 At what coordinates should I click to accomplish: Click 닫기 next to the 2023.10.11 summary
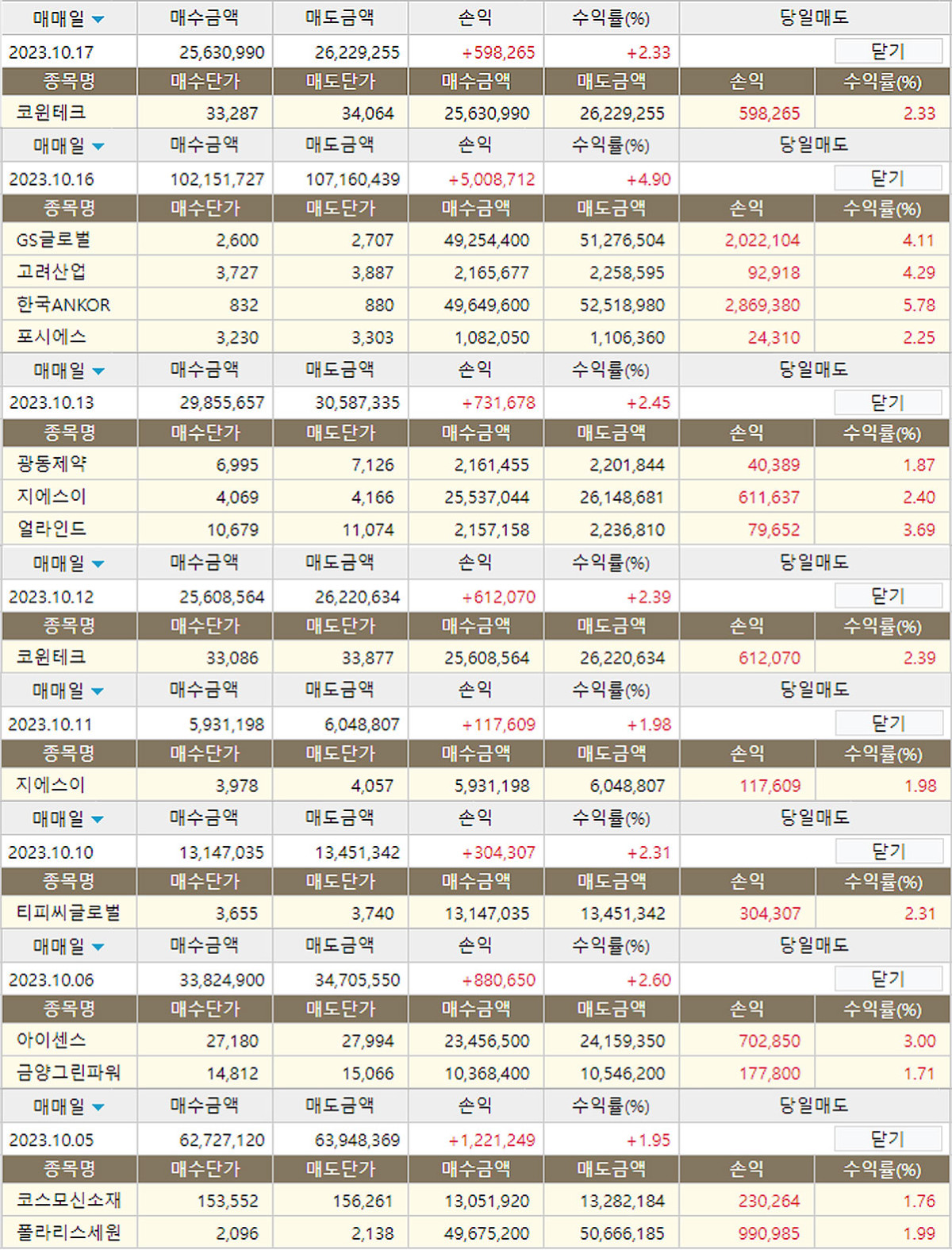coord(888,724)
